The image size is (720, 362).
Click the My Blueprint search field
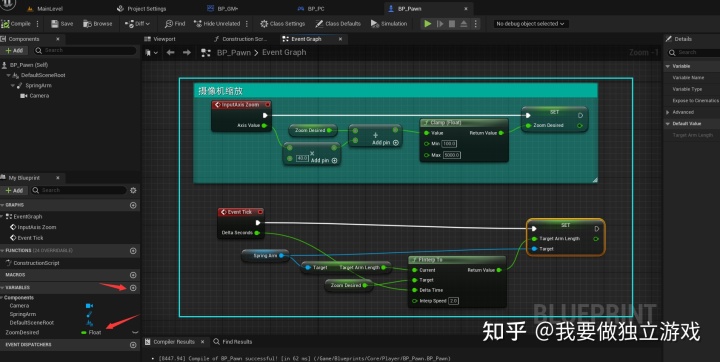pyautogui.click(x=79, y=190)
